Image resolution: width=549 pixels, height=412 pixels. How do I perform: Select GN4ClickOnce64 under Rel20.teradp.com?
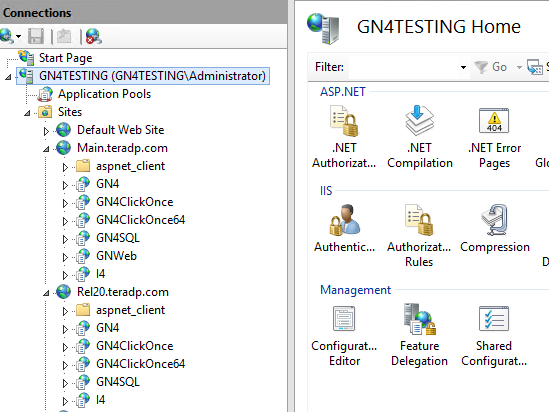click(140, 364)
